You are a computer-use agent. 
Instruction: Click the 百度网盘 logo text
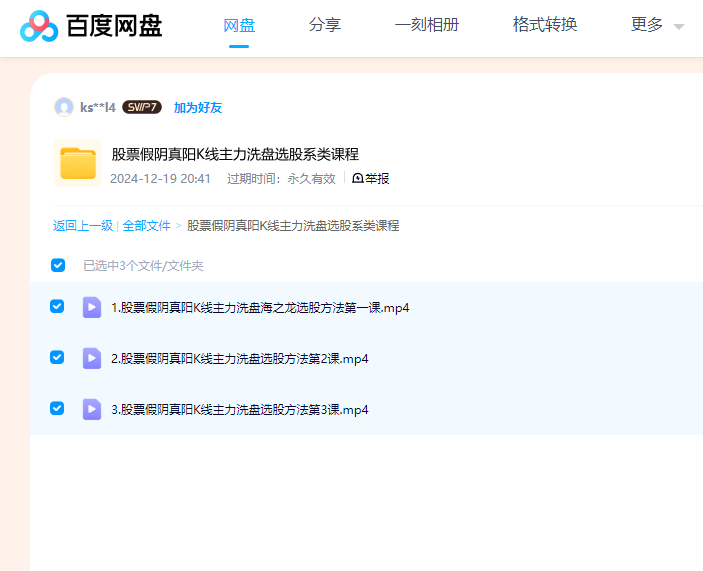pos(114,26)
